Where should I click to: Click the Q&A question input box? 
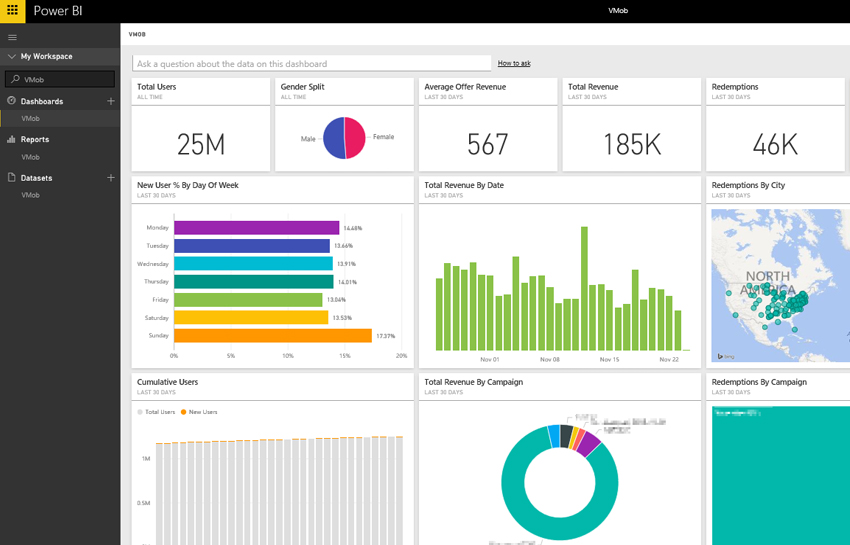[x=312, y=63]
